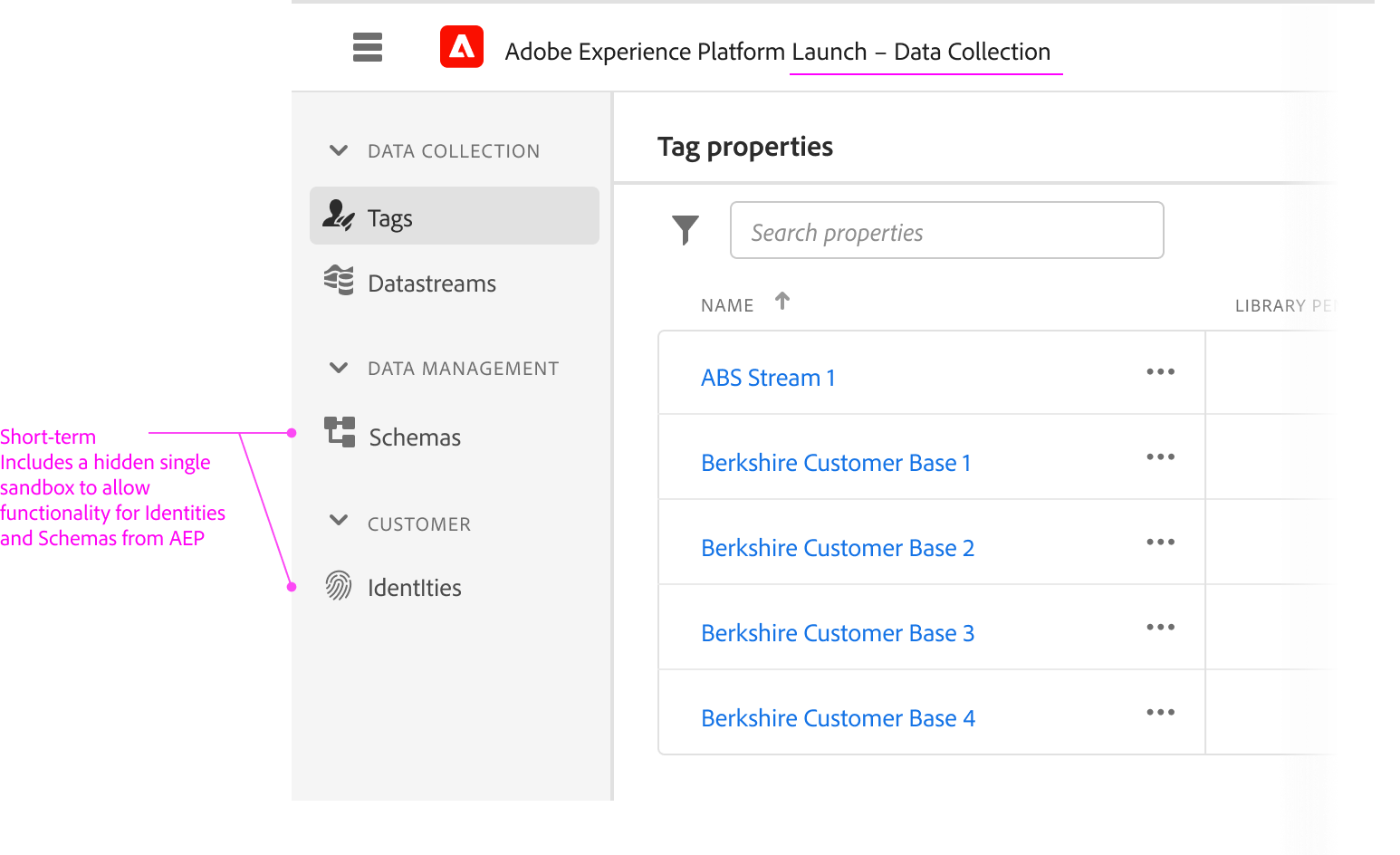
Task: Select Datastreams in the sidebar
Action: (x=432, y=284)
